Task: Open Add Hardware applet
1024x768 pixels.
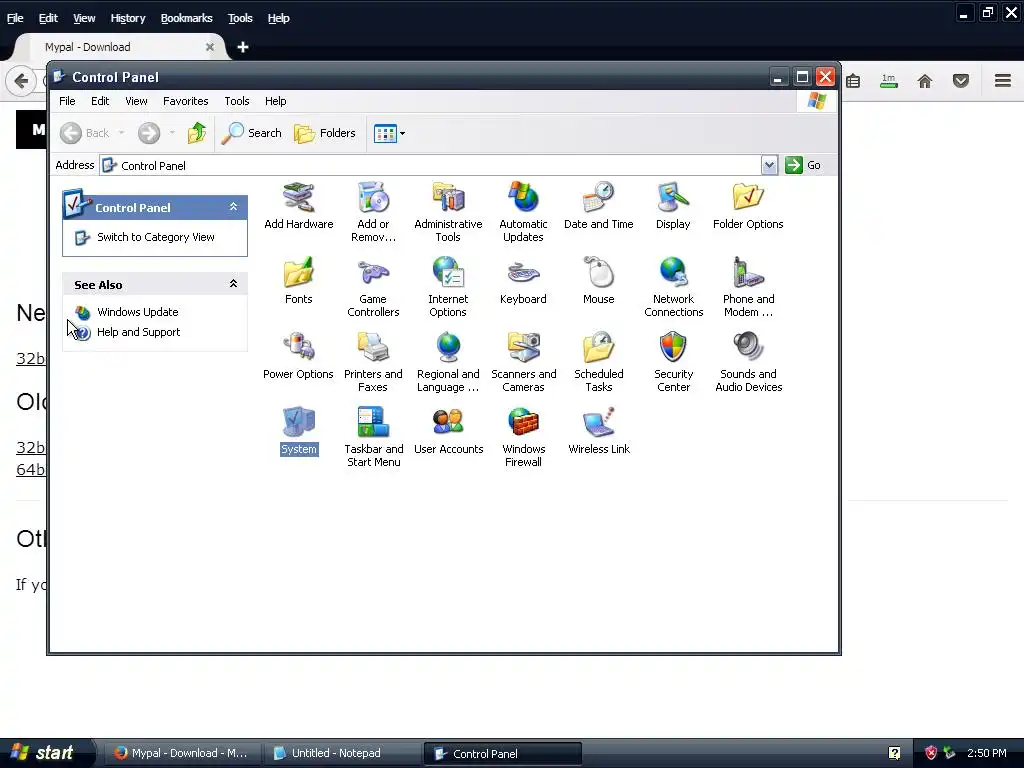Action: pyautogui.click(x=298, y=206)
